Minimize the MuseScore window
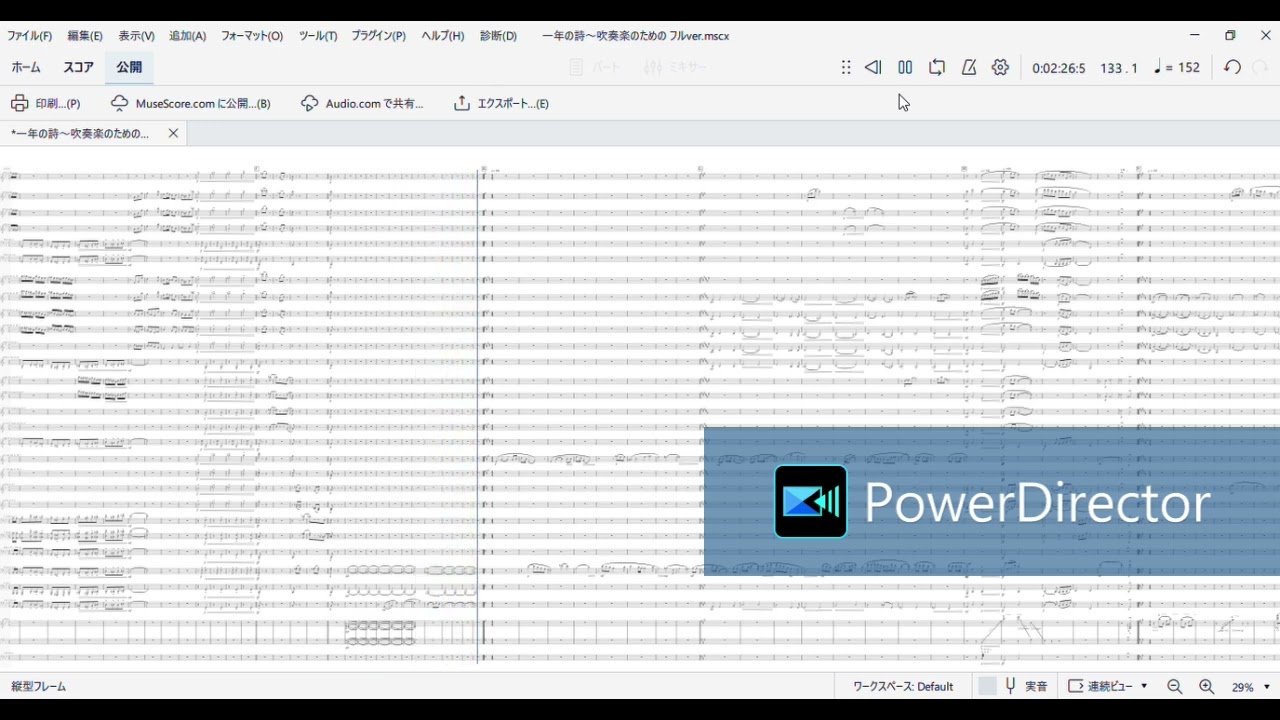 [1194, 35]
